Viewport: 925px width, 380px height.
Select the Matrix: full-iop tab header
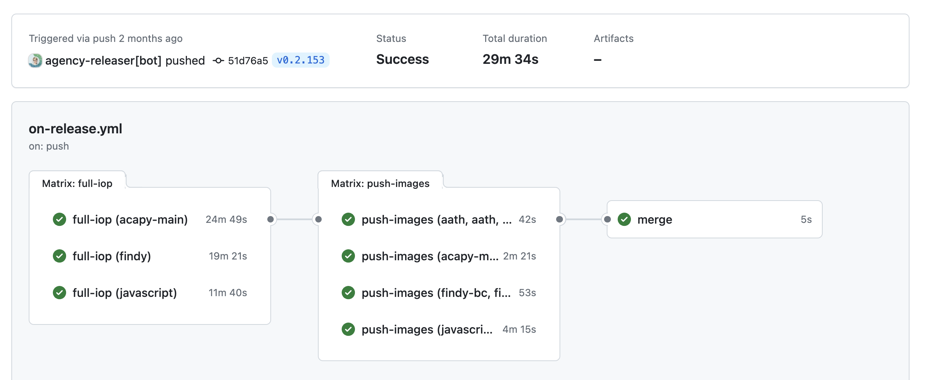coord(77,184)
